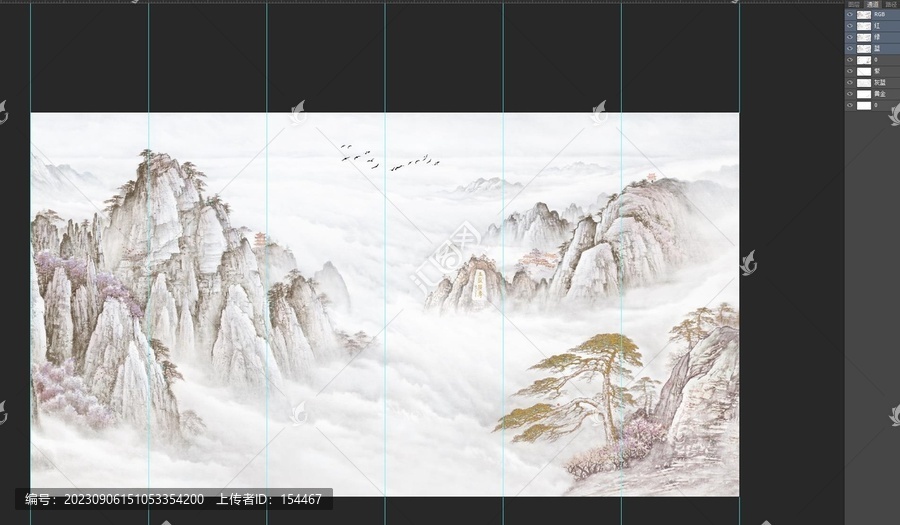
Task: Click the RGB channel name
Action: point(879,14)
